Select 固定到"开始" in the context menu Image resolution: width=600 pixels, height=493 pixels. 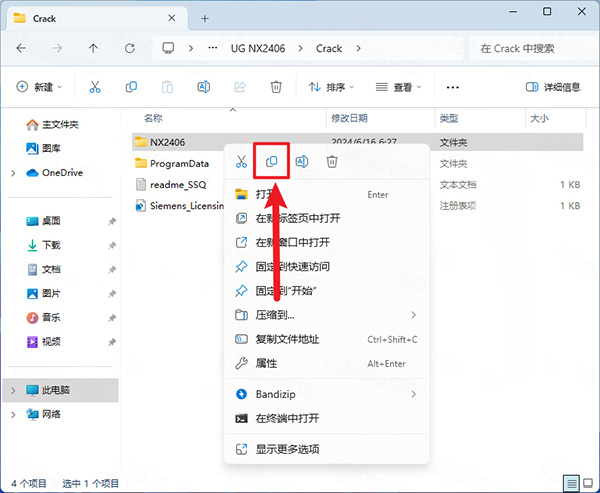point(326,291)
